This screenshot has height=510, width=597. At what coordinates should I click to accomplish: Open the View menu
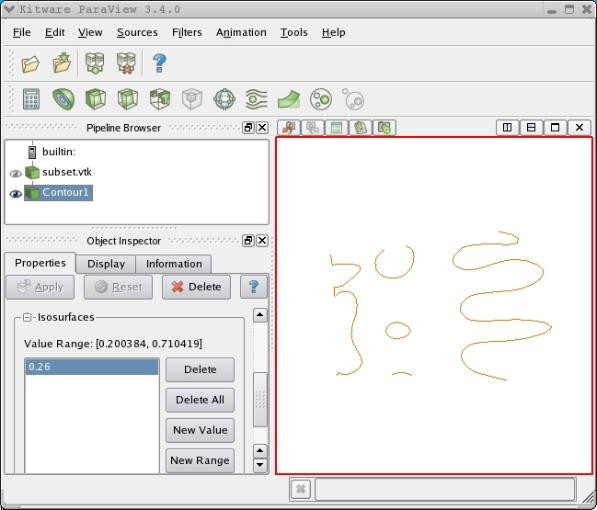(x=90, y=32)
